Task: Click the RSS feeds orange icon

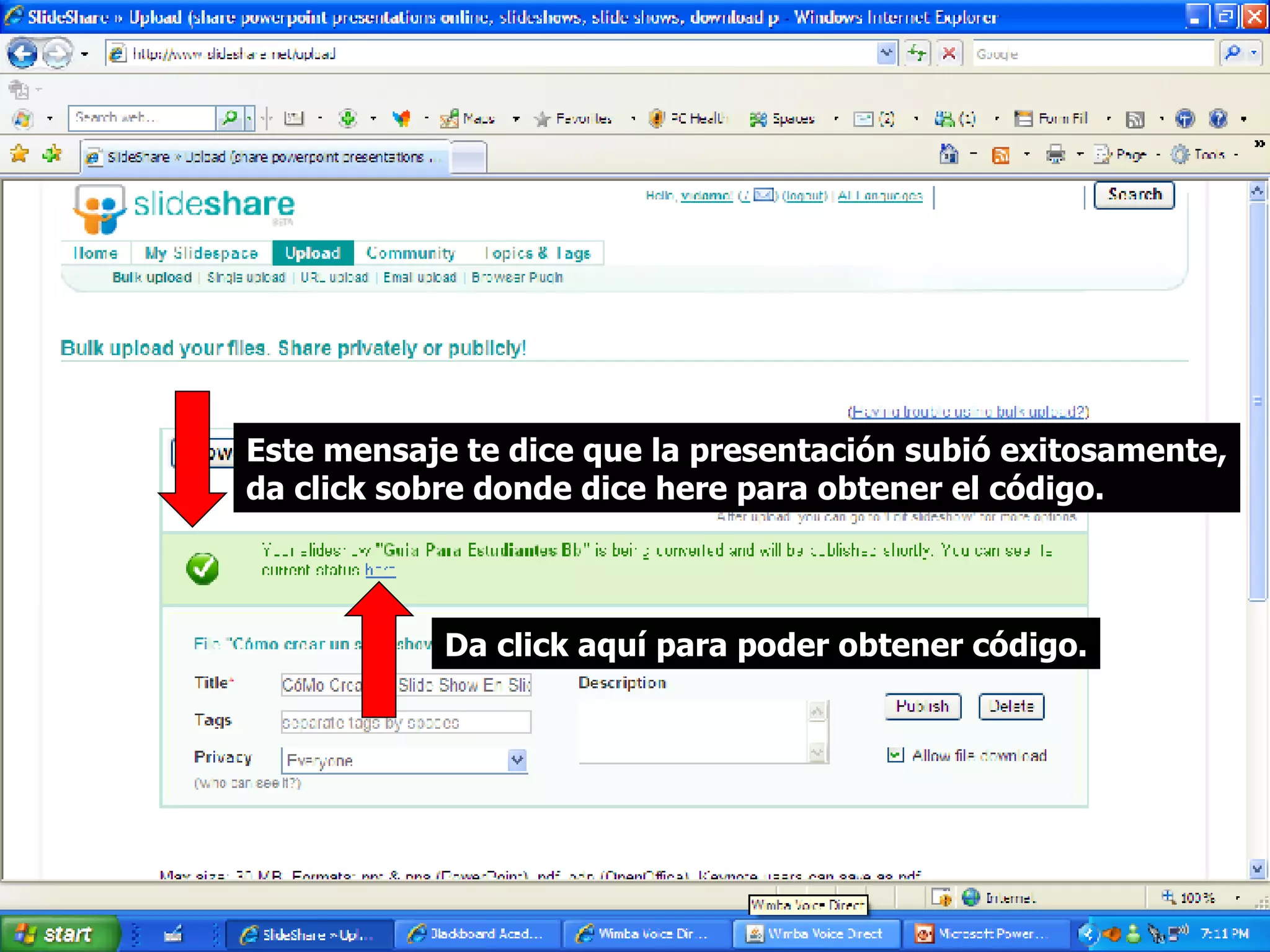Action: point(1001,155)
